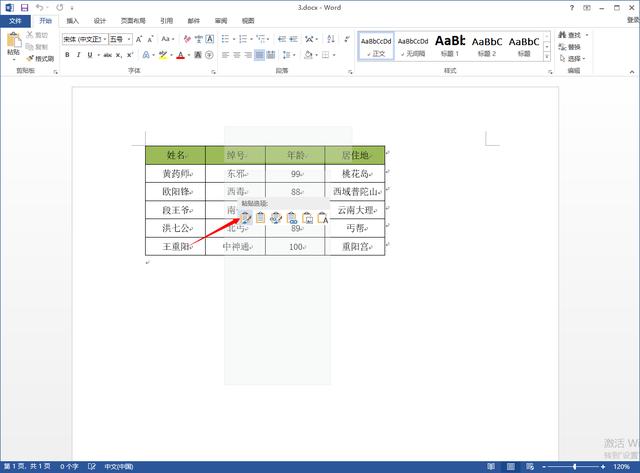Viewport: 640px width, 473px height.
Task: Choose the third paste option icon
Action: (x=276, y=218)
